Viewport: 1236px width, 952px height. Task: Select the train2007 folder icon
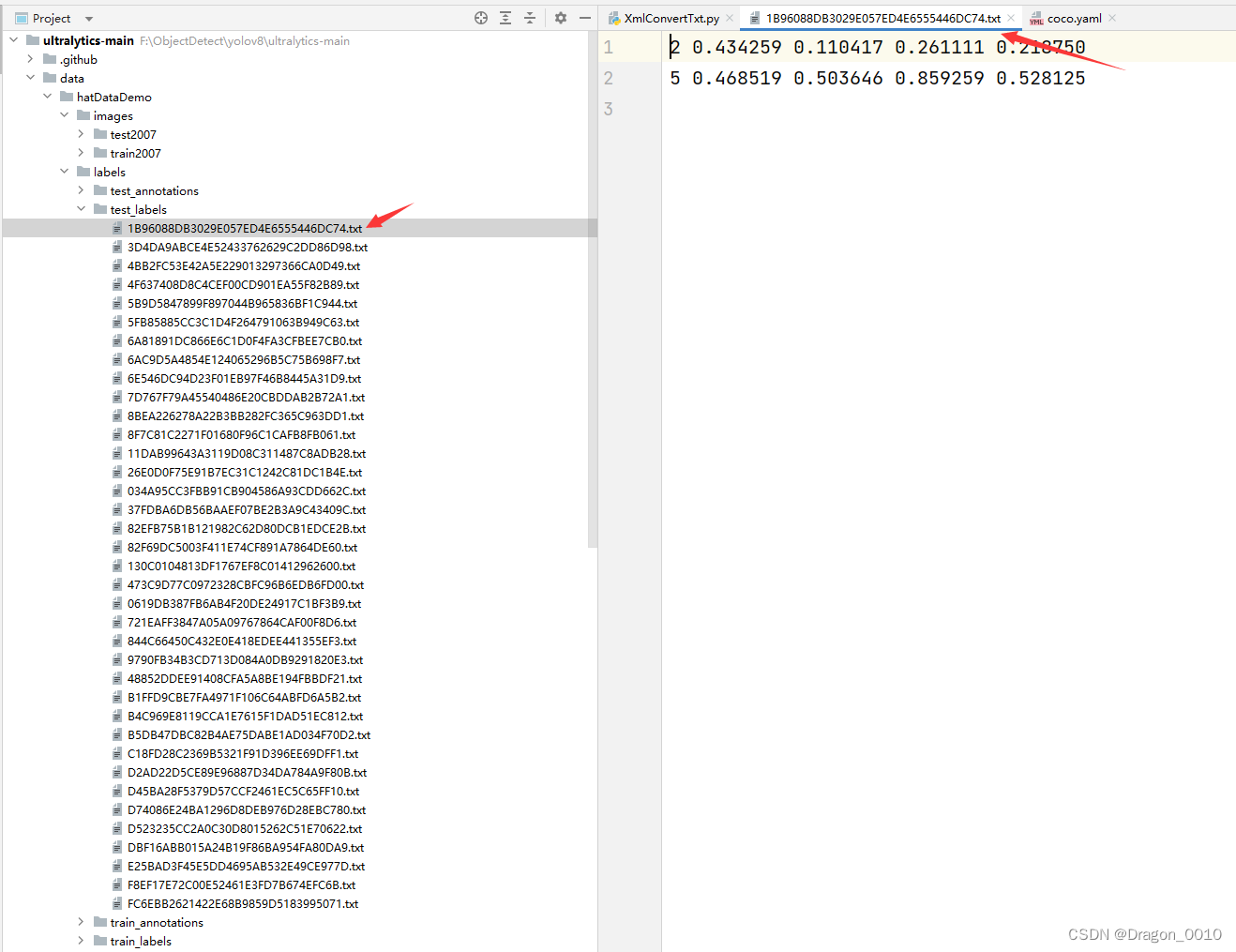click(100, 153)
